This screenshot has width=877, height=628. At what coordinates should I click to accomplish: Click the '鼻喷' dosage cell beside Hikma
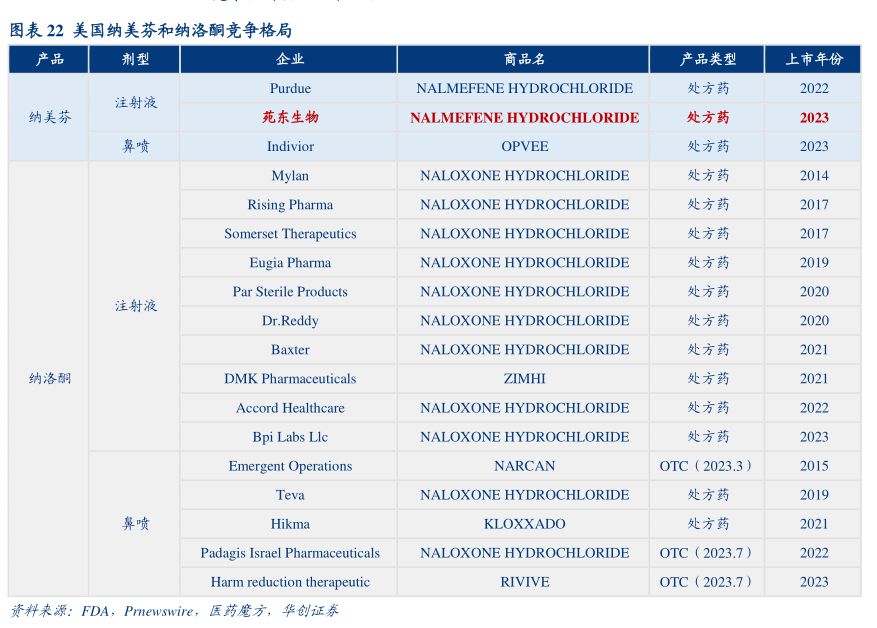coord(135,524)
